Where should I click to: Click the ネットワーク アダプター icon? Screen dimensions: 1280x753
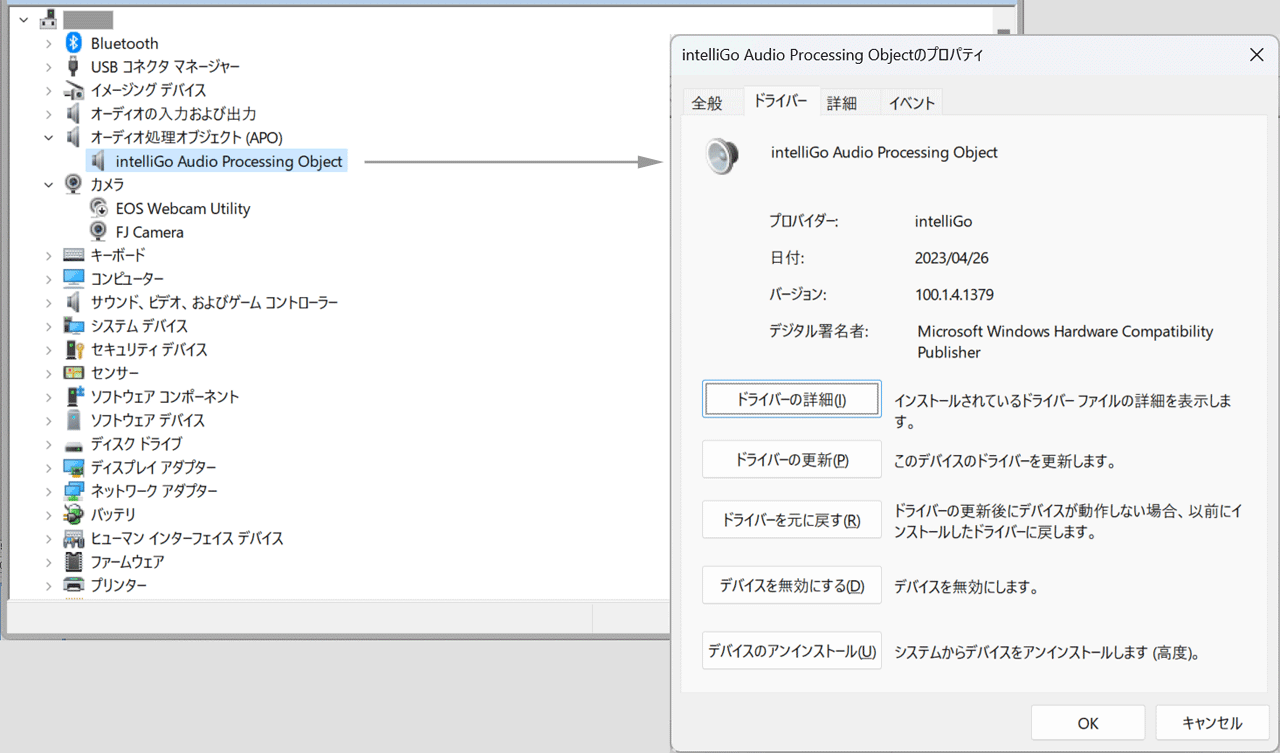point(73,491)
